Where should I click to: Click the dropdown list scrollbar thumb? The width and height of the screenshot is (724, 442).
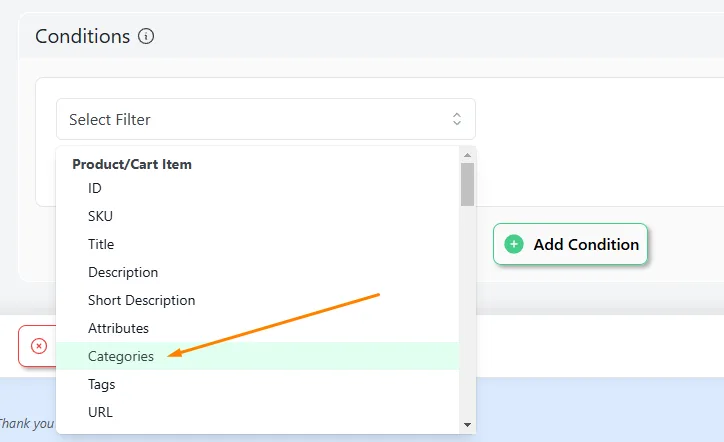(467, 184)
